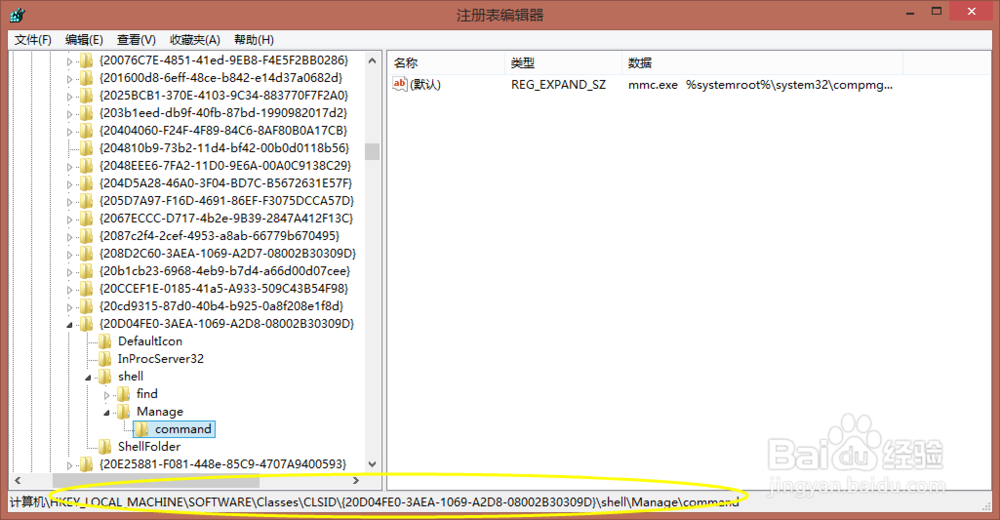Expand the {204D5A28-46A0-3F04-BD7C-B5672631E57F} key

click(70, 184)
